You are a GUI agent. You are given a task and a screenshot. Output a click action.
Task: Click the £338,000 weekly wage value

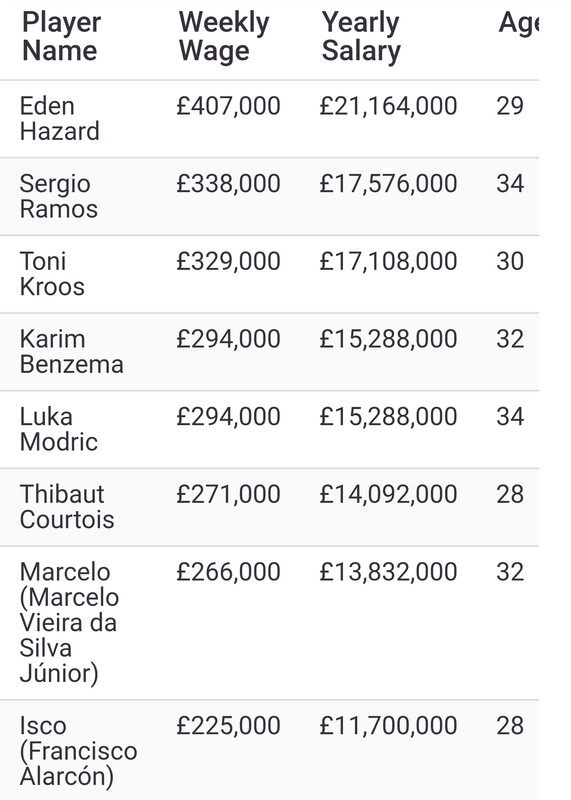click(228, 184)
